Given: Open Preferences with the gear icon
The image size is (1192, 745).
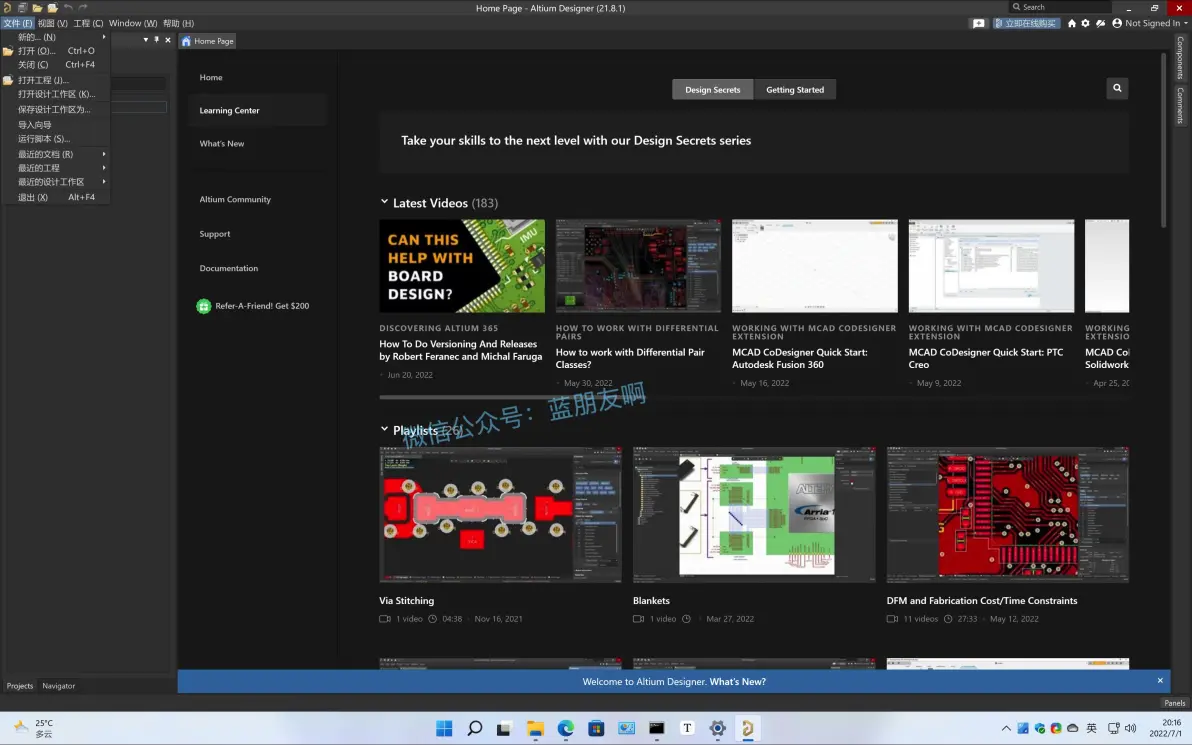Looking at the screenshot, I should coord(1086,24).
